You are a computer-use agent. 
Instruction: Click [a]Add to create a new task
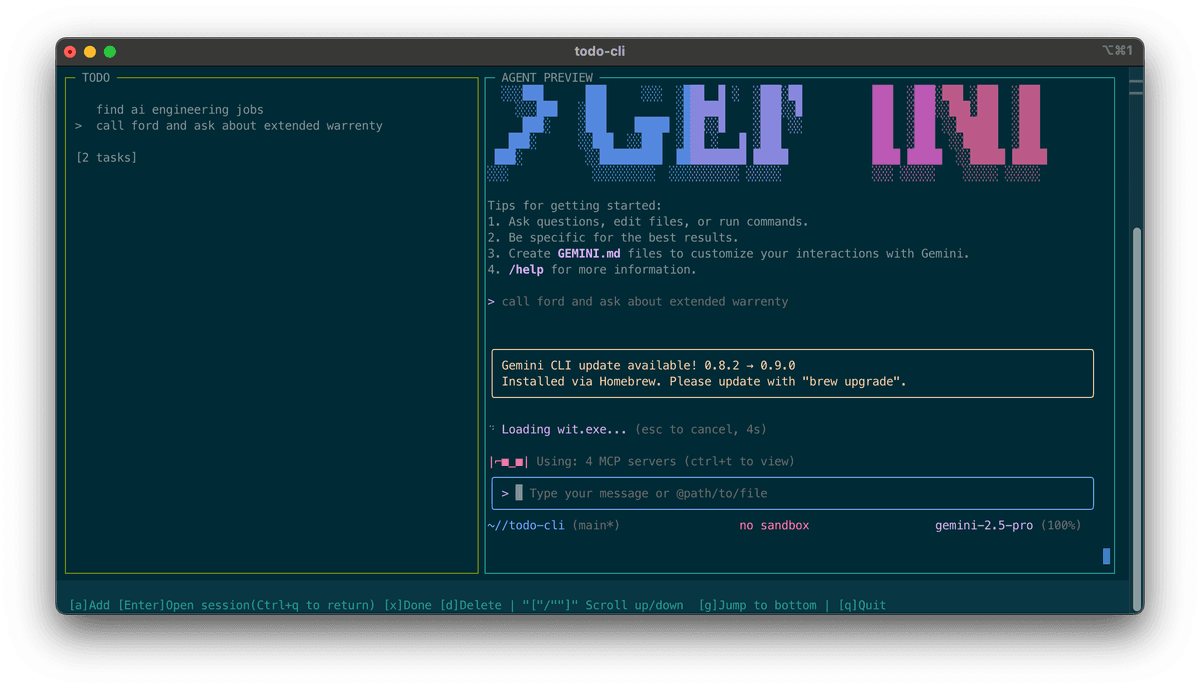(88, 604)
